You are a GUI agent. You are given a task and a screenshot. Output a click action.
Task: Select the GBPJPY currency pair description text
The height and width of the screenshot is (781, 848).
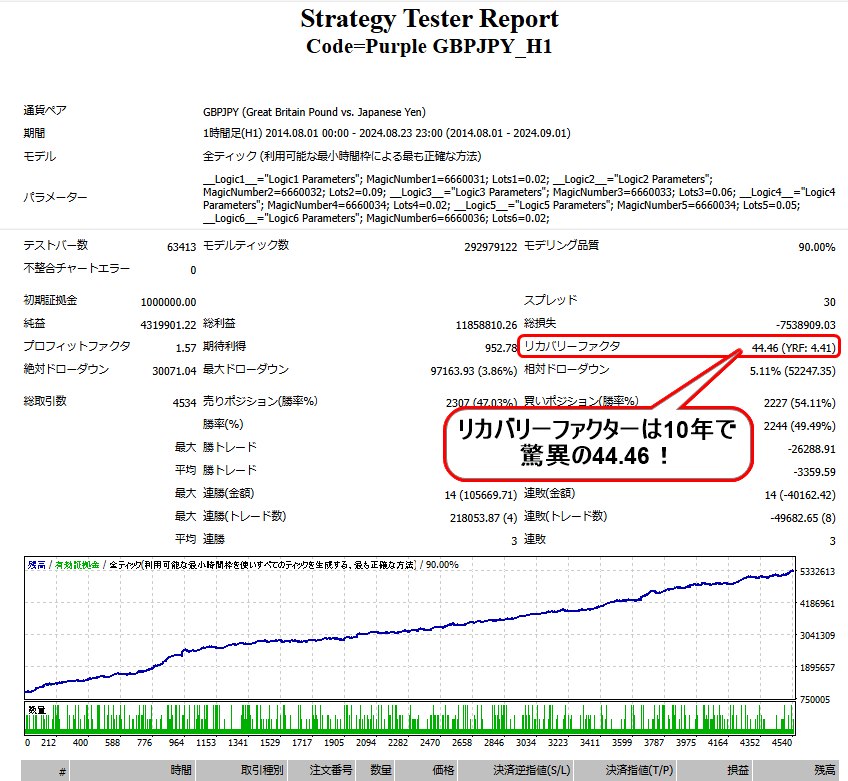(x=314, y=112)
